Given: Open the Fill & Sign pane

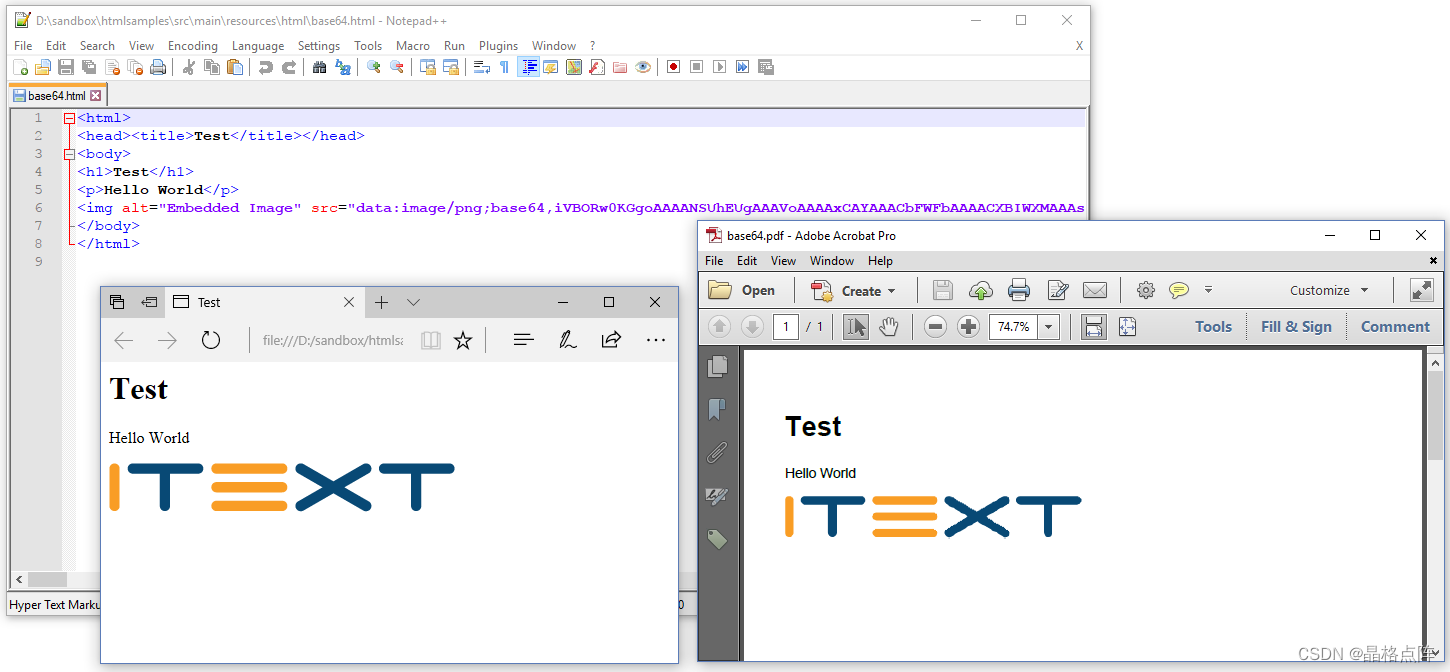Looking at the screenshot, I should coord(1296,327).
